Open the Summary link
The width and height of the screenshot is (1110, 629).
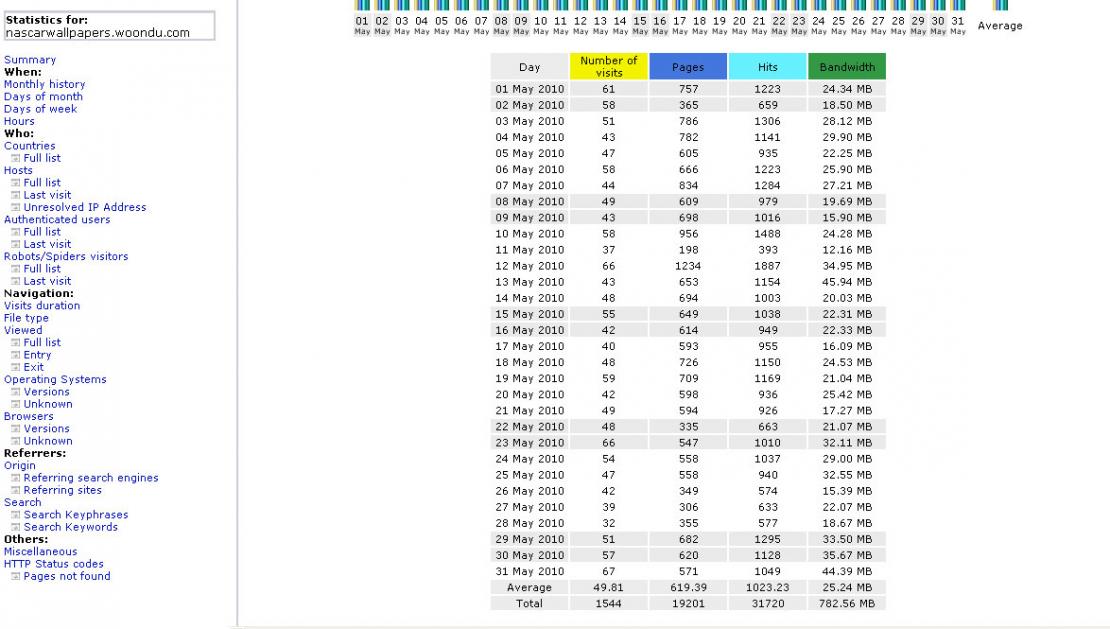[30, 60]
